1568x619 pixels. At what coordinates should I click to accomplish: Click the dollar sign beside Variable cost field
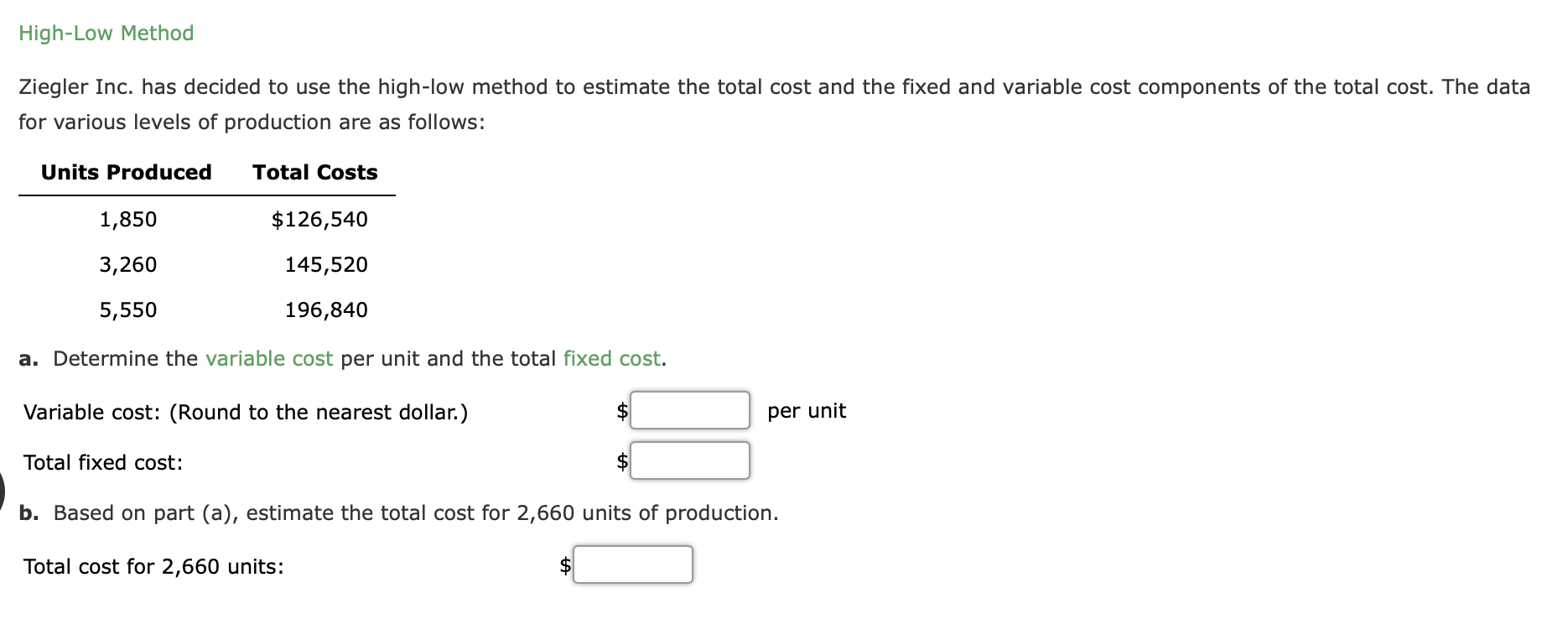pyautogui.click(x=620, y=411)
